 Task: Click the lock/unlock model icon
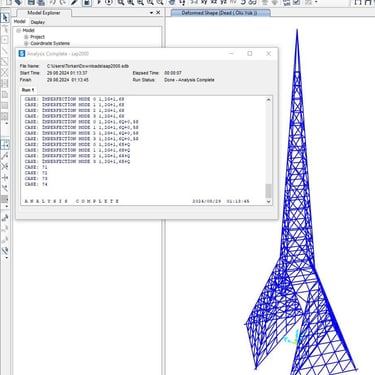(x=87, y=3)
